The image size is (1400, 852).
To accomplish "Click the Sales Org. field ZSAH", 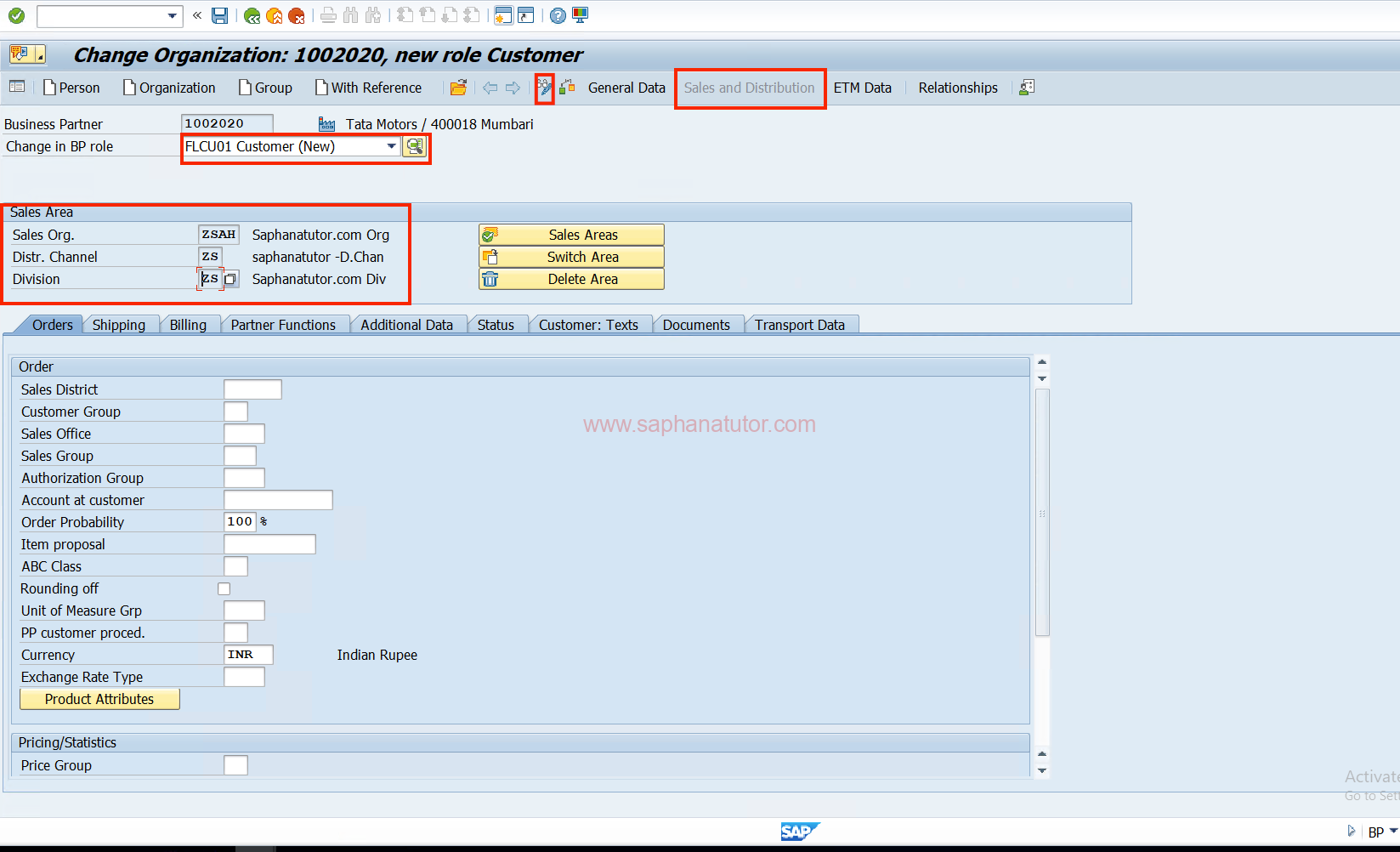I will (218, 235).
